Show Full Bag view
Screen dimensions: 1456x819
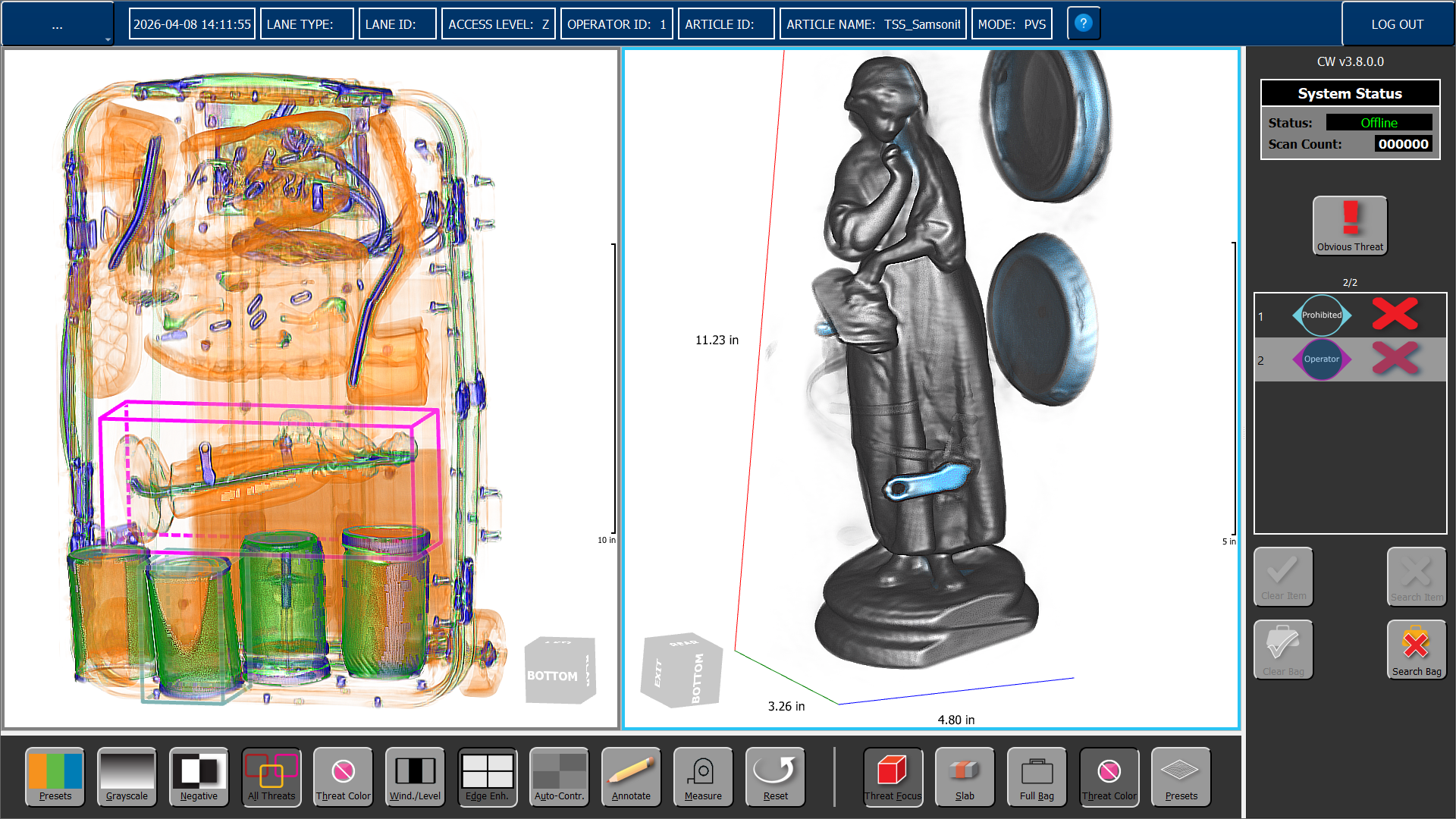tap(1037, 776)
